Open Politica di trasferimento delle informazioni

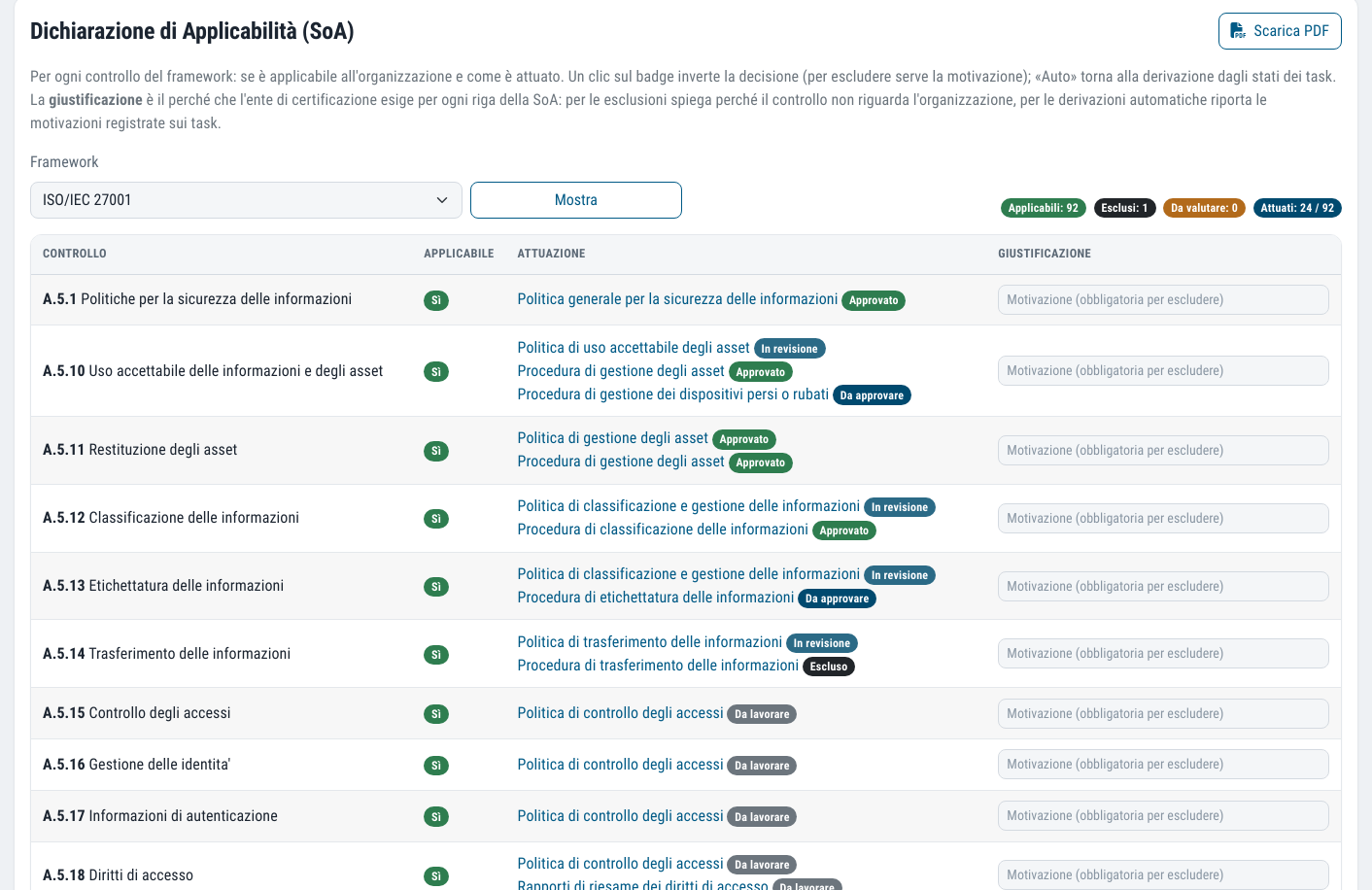point(649,642)
